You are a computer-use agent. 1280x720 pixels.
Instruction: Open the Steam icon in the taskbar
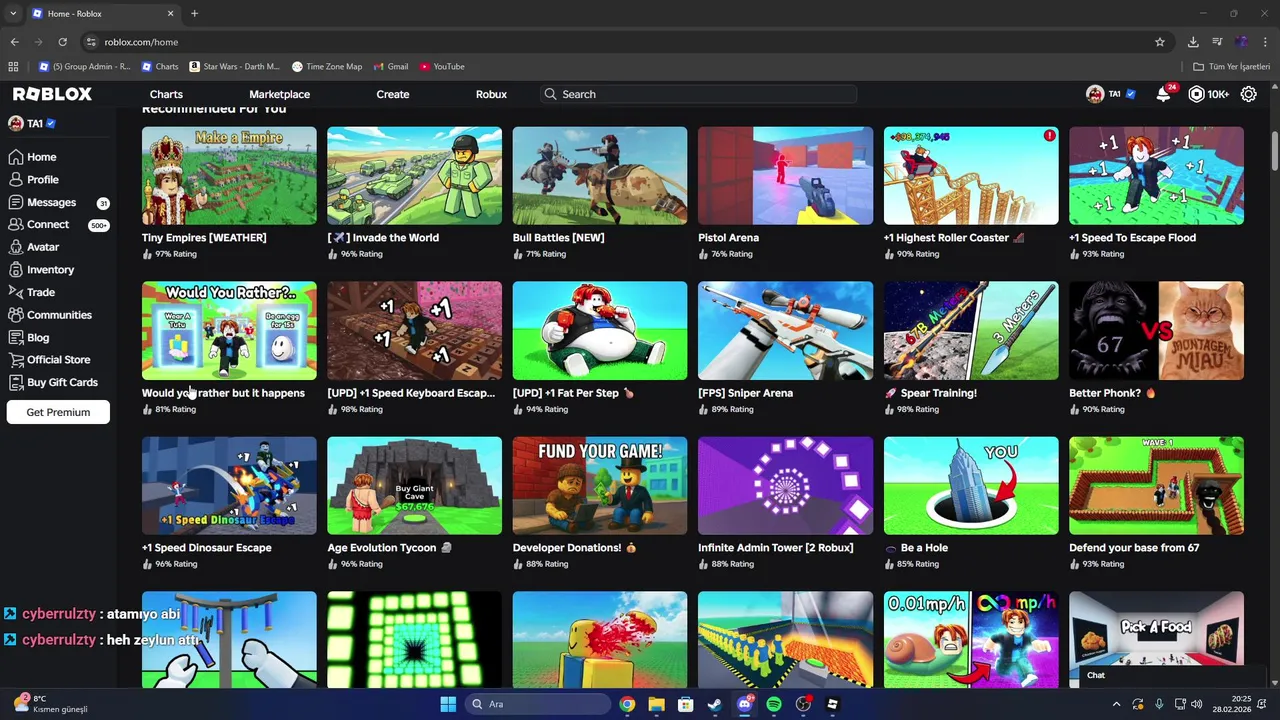[x=715, y=704]
